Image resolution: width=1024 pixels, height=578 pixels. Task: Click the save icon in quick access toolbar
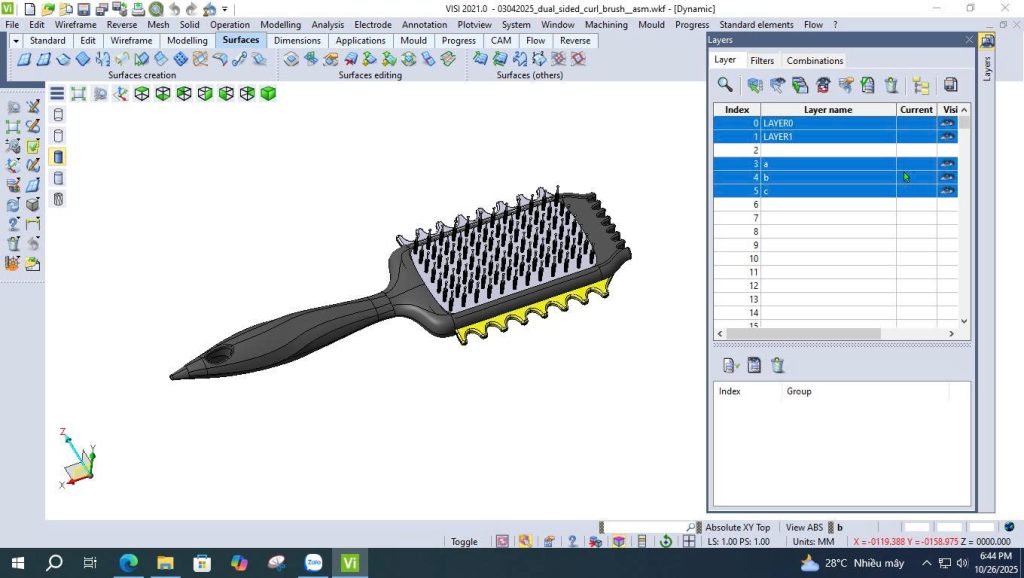pyautogui.click(x=83, y=9)
